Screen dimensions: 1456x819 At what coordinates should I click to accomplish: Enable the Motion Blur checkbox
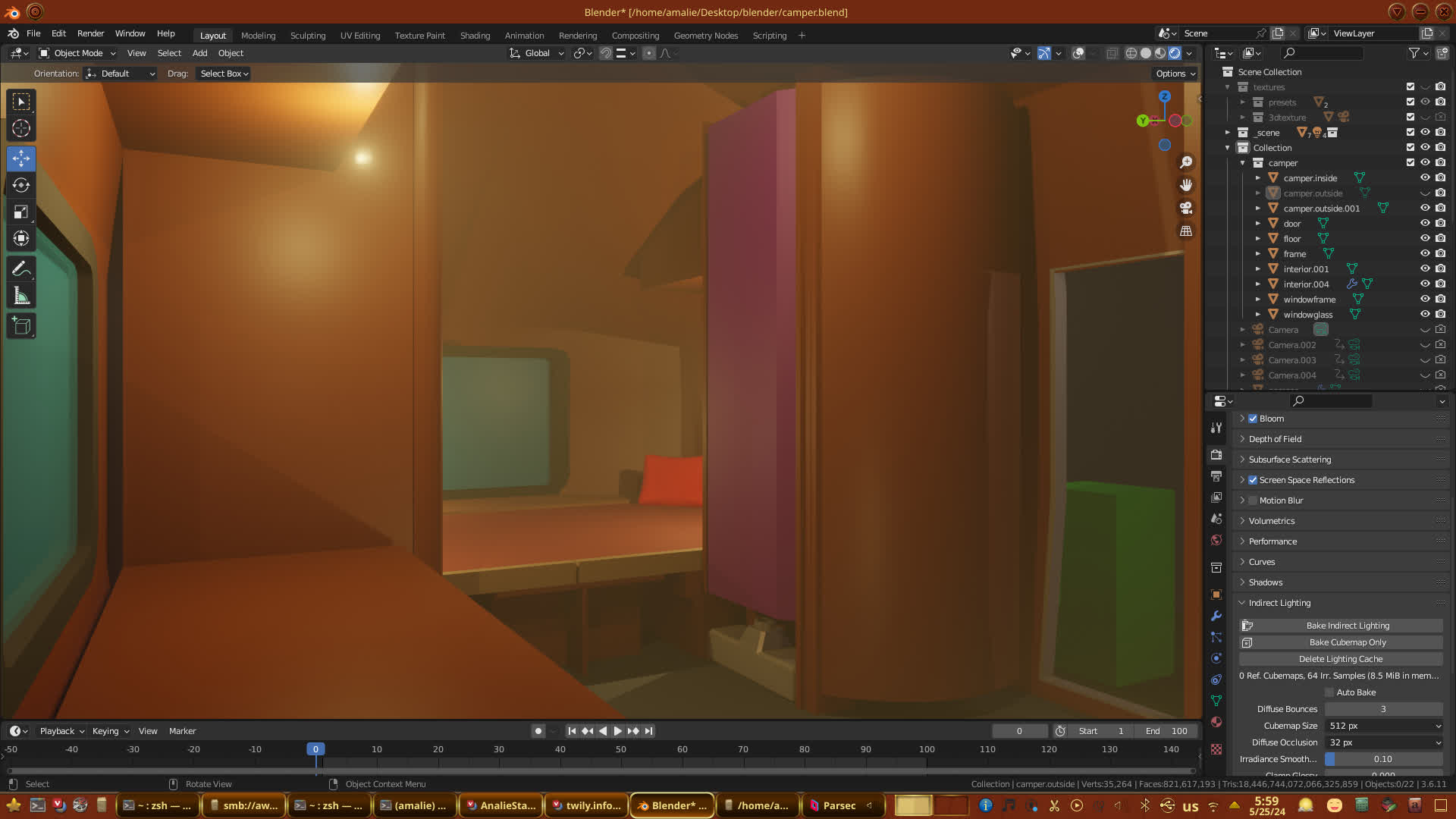tap(1253, 500)
